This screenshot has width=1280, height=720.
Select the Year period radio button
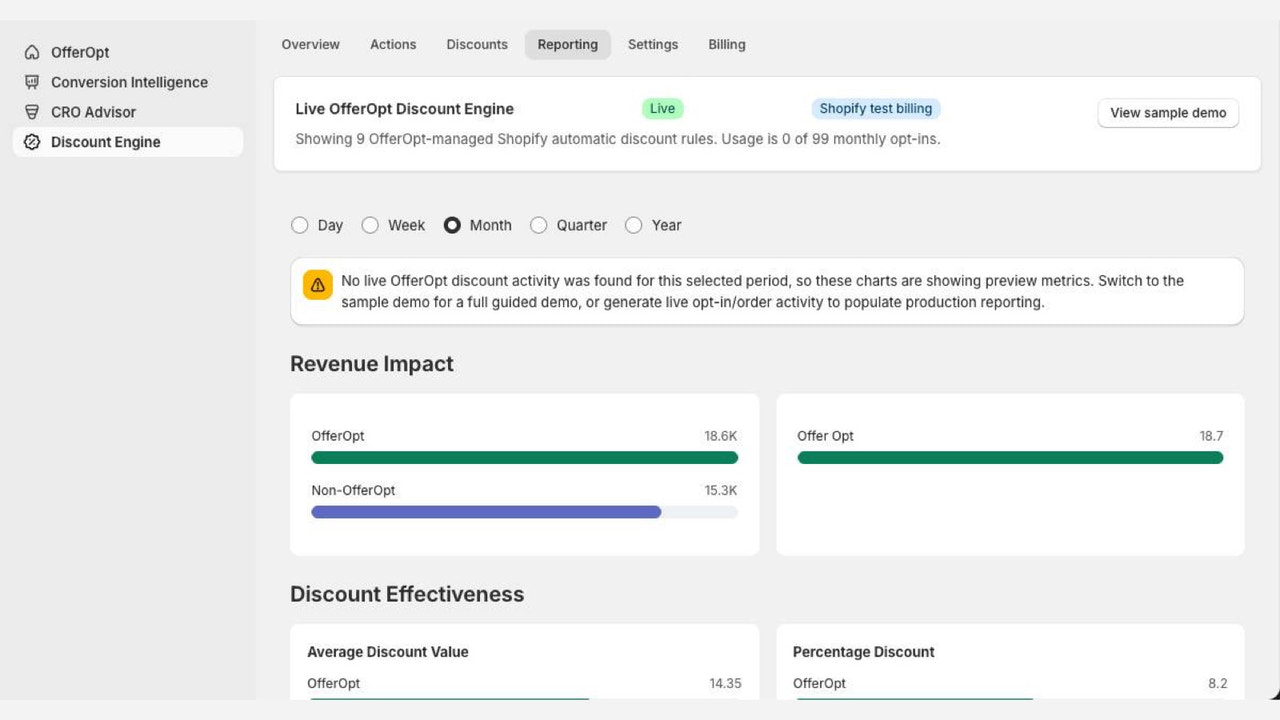click(633, 225)
